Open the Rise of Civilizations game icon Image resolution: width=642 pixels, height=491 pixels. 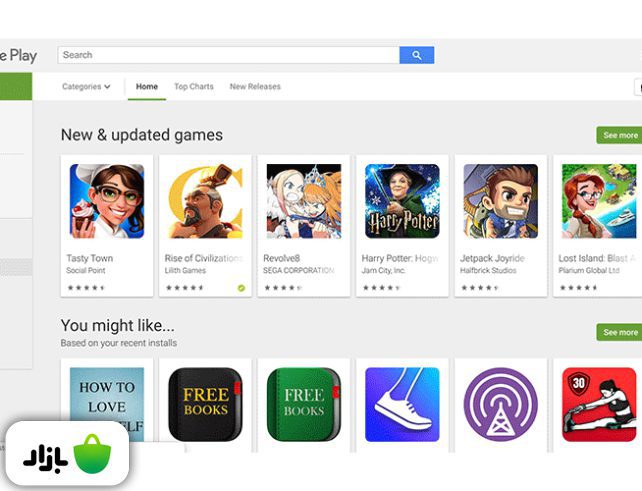tap(205, 201)
